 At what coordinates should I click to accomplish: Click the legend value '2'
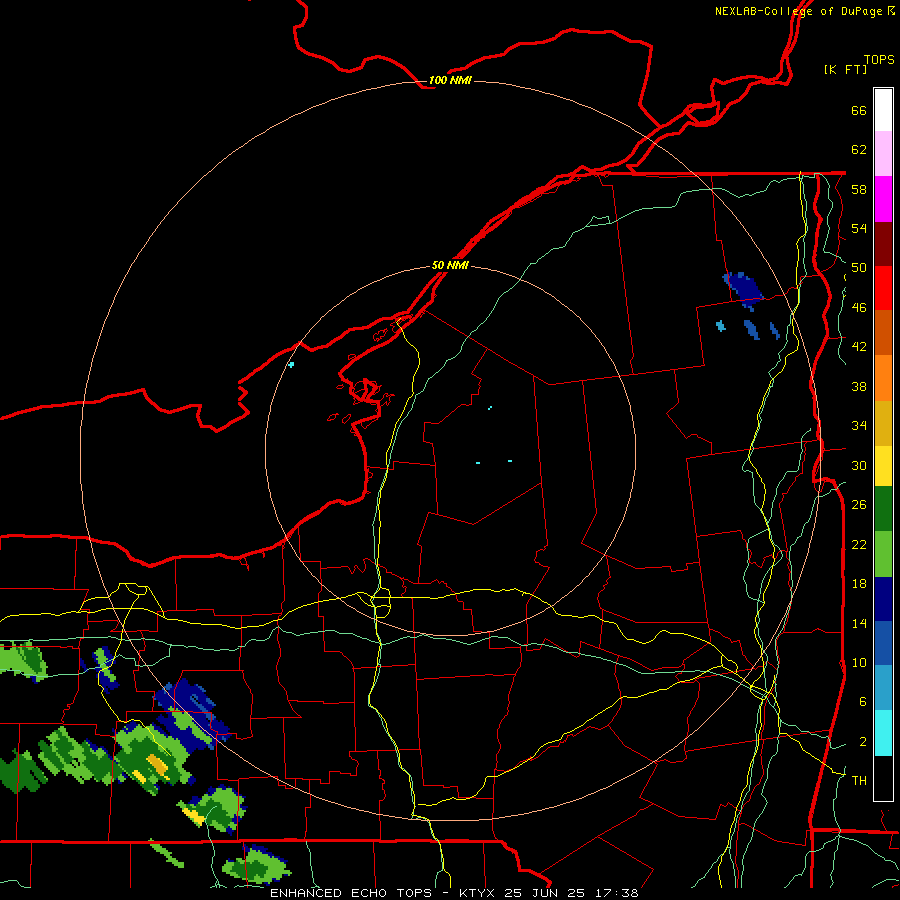click(x=862, y=741)
